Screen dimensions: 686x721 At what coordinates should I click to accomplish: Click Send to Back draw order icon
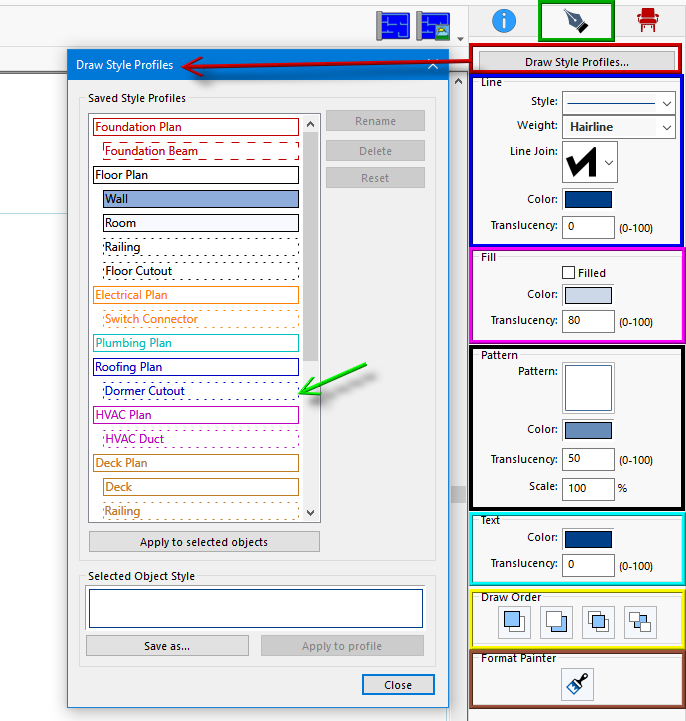point(556,622)
